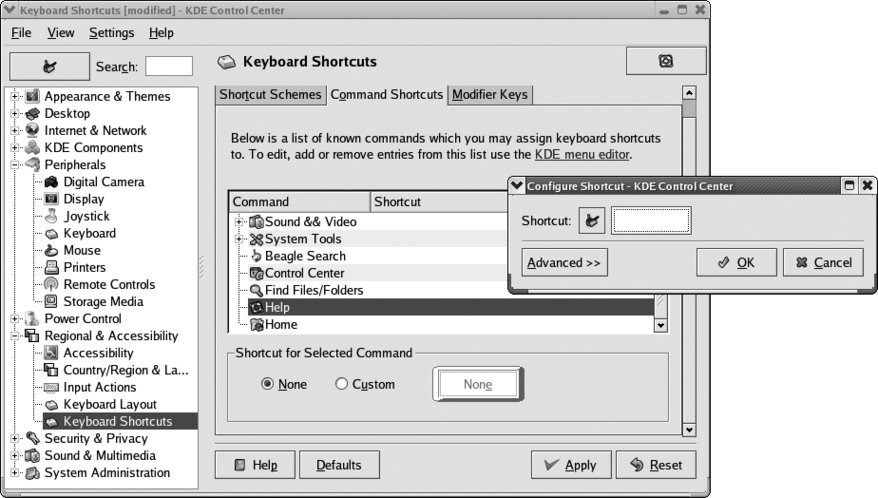The image size is (878, 498).
Task: Select the Mouse icon in tree
Action: [52, 250]
